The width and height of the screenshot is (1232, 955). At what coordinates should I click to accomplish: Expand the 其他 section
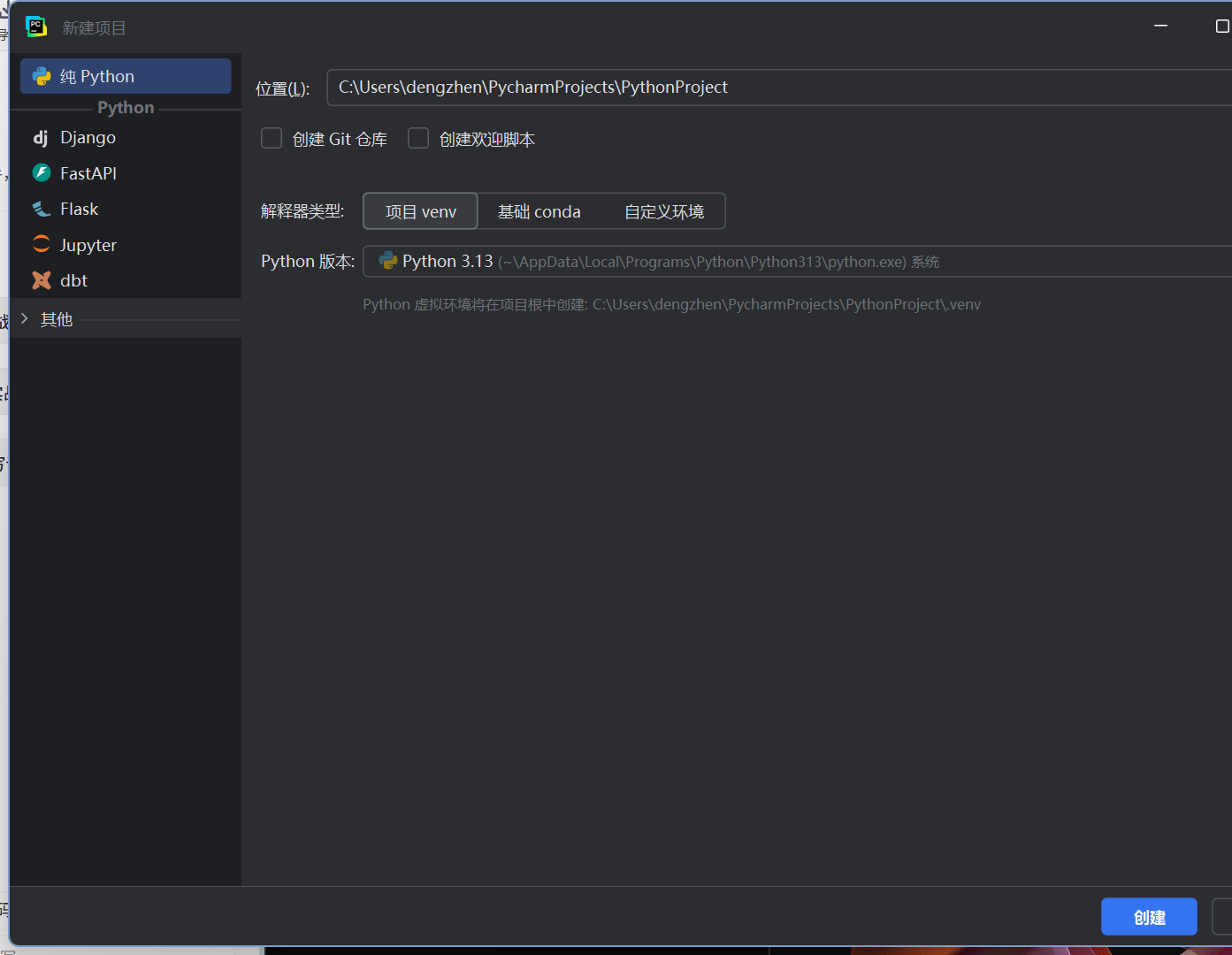pyautogui.click(x=25, y=318)
